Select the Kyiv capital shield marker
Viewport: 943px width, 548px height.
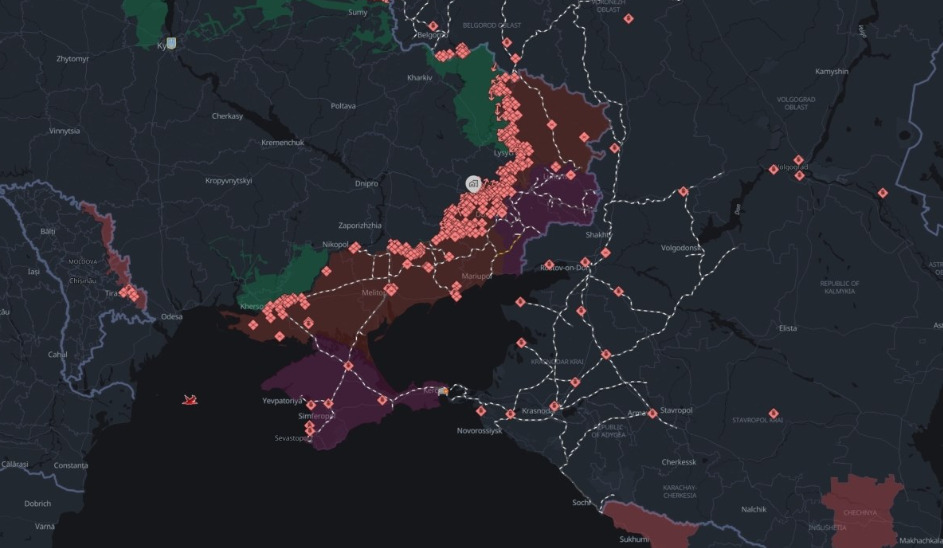(x=172, y=44)
